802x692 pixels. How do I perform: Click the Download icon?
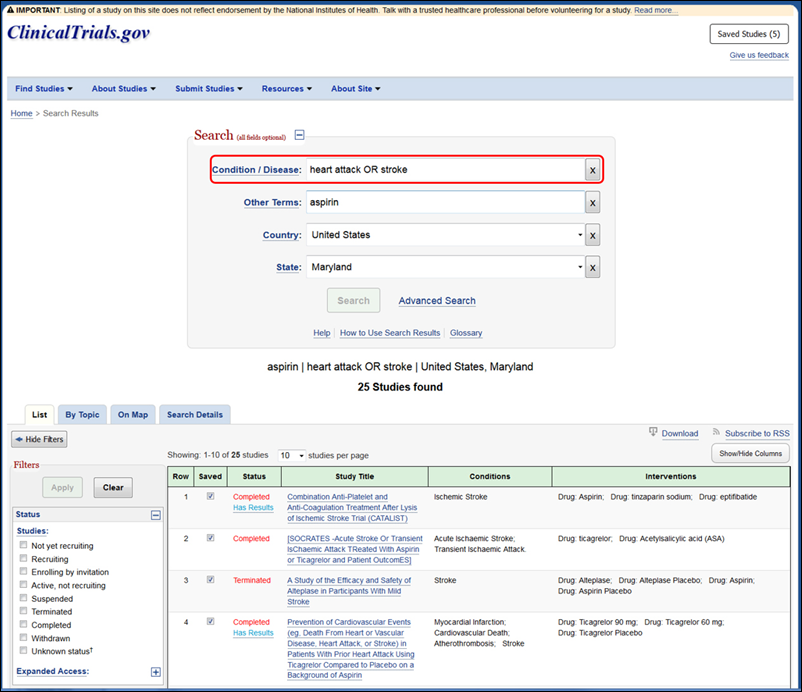click(653, 432)
